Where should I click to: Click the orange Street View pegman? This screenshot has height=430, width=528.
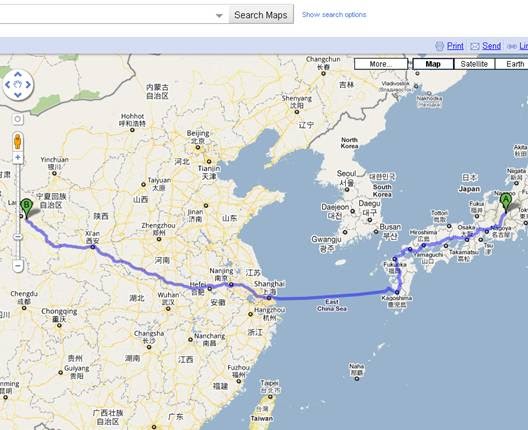click(18, 141)
